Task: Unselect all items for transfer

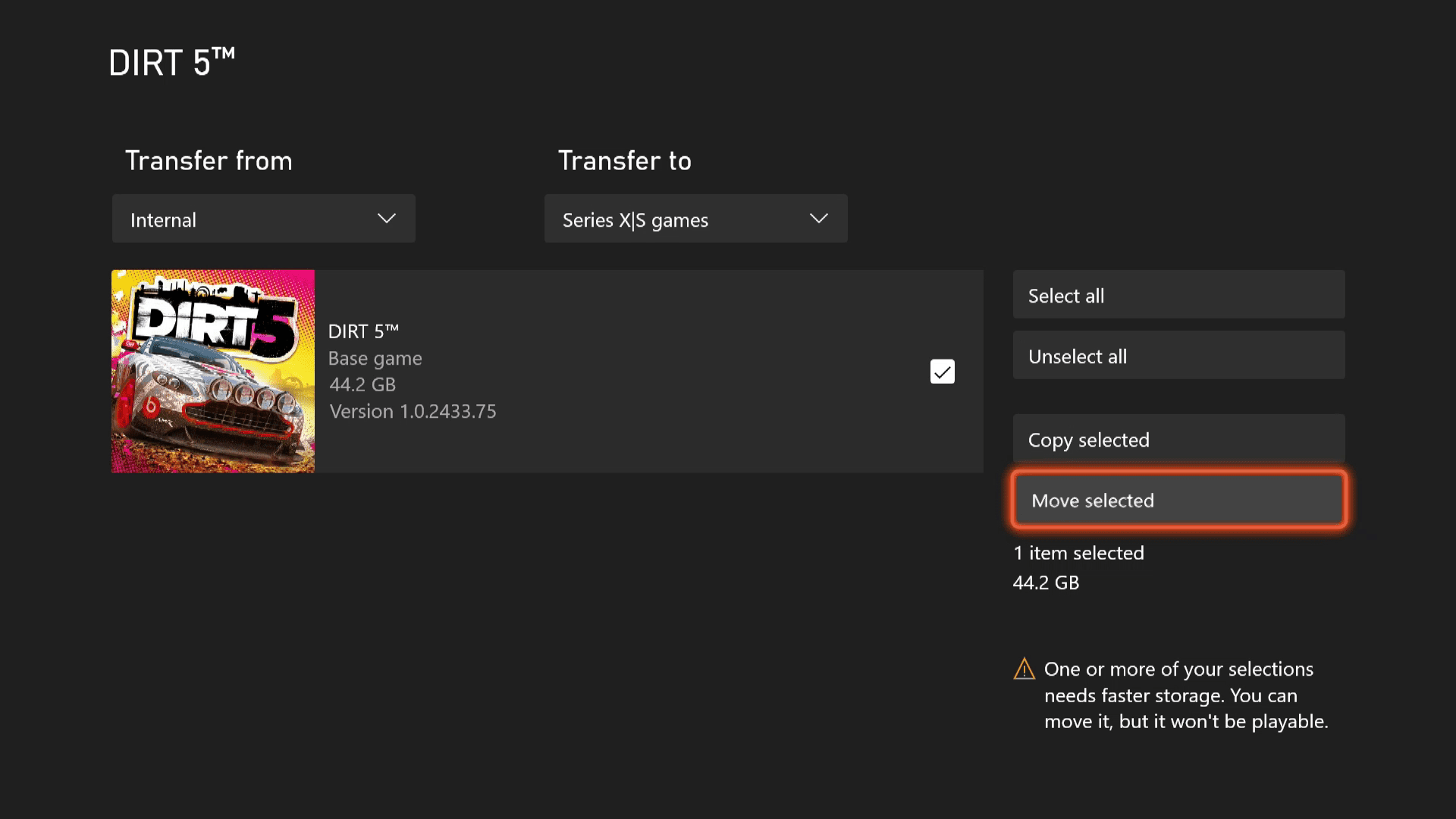Action: coord(1179,355)
